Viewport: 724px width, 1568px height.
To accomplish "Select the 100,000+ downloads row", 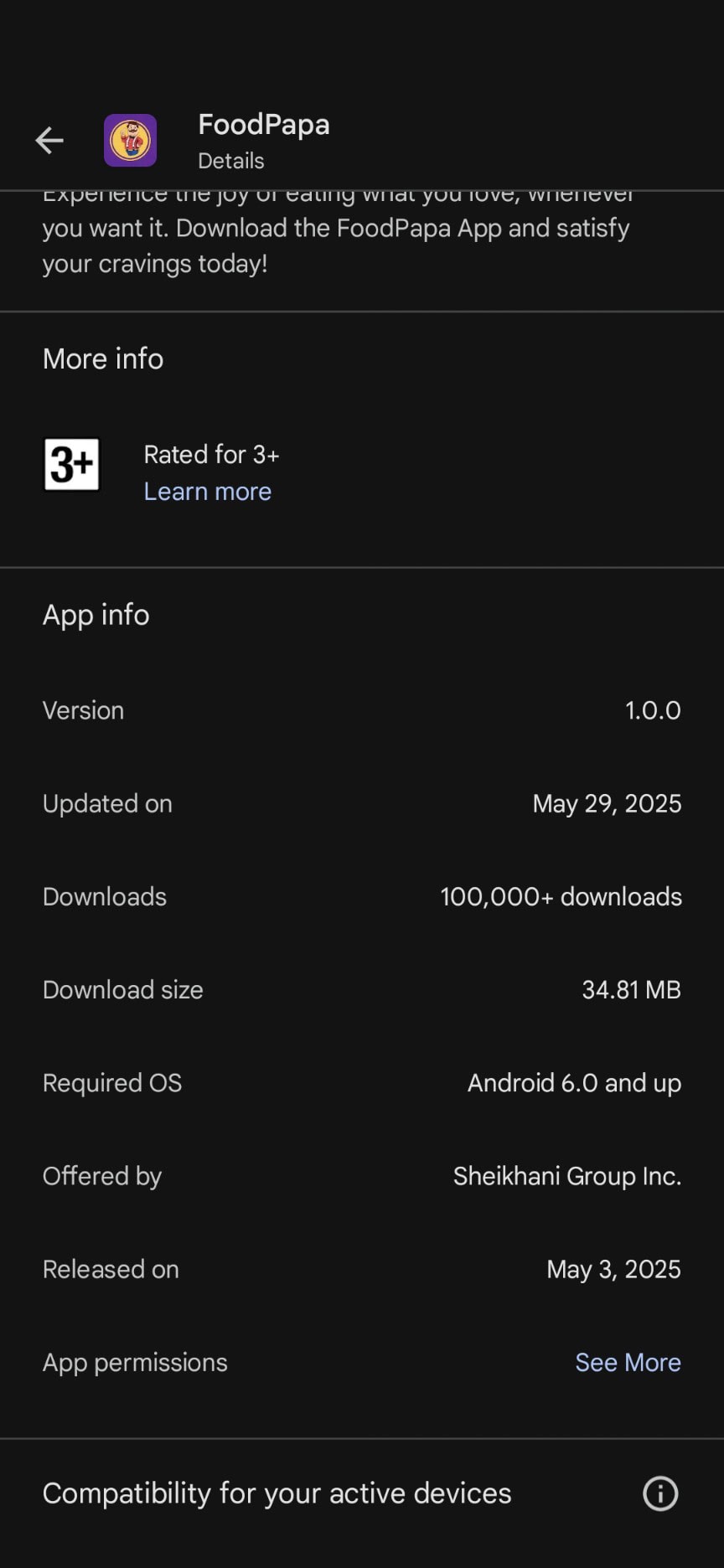I will coord(360,896).
